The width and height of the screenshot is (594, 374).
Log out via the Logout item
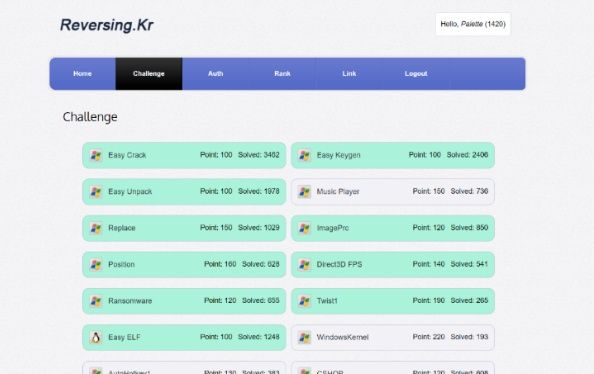click(416, 74)
